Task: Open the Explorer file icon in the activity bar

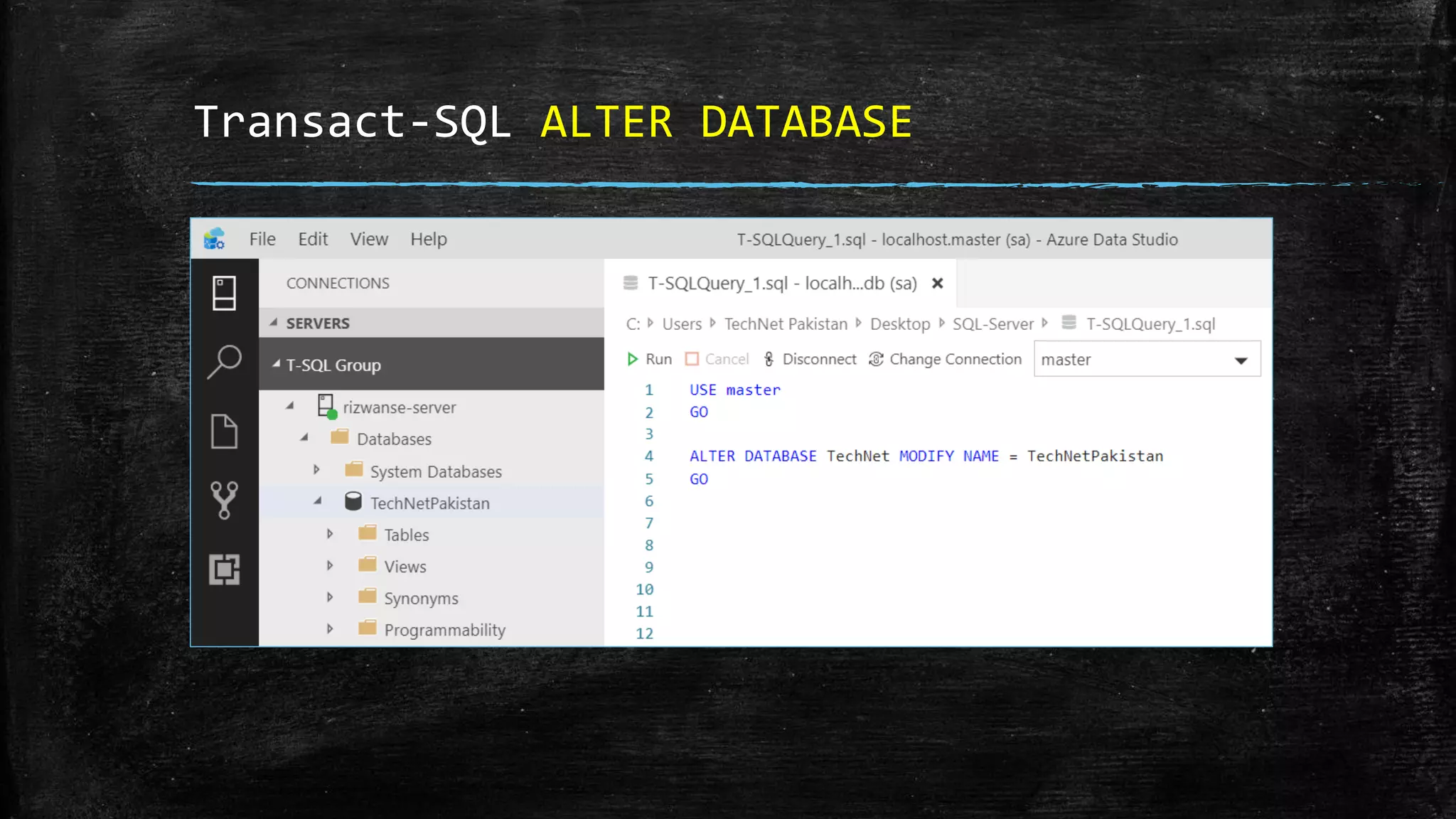Action: pos(224,431)
